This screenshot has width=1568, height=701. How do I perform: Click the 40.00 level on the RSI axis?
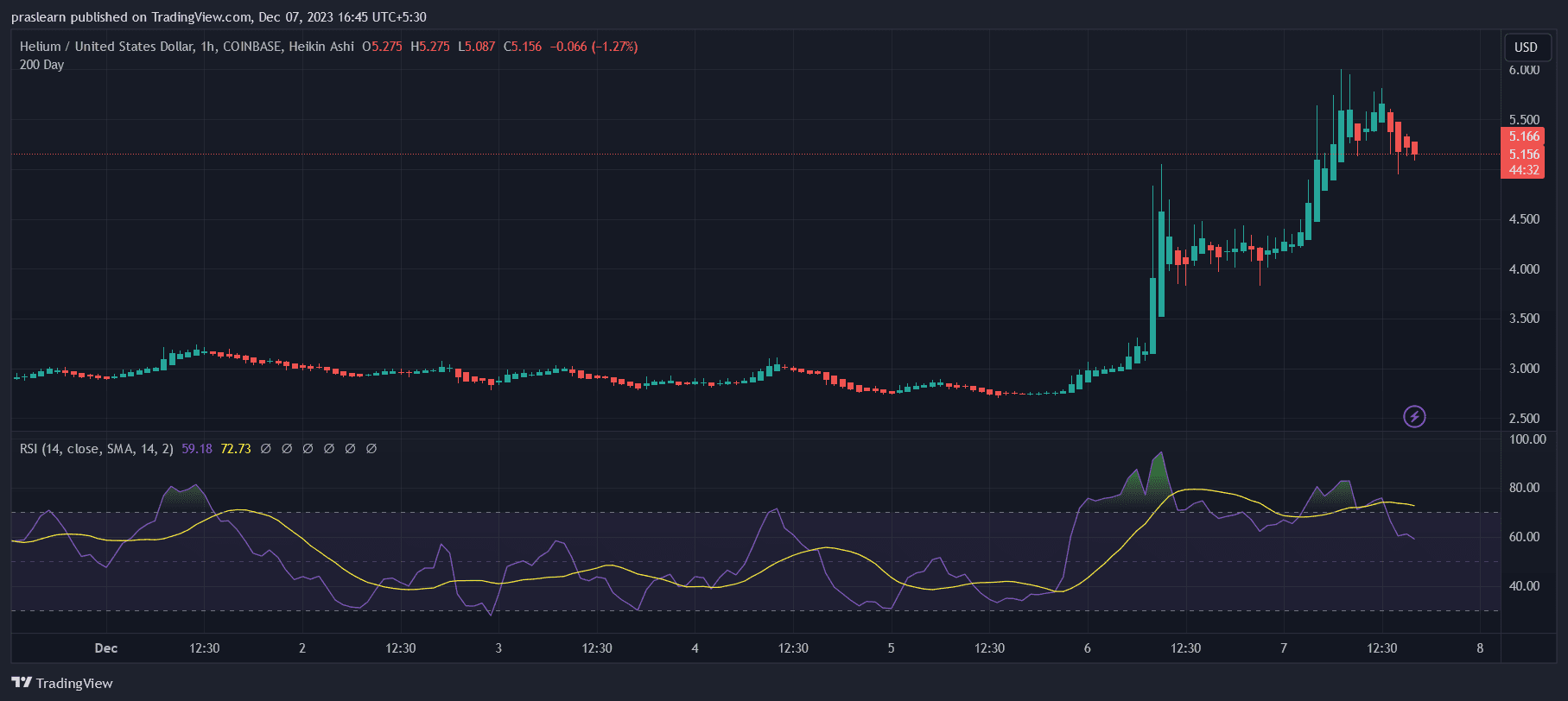(1524, 586)
